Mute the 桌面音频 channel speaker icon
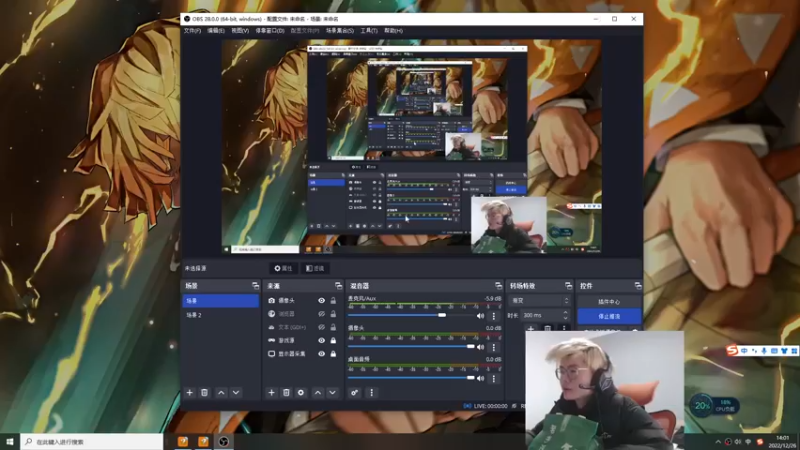 click(x=480, y=379)
